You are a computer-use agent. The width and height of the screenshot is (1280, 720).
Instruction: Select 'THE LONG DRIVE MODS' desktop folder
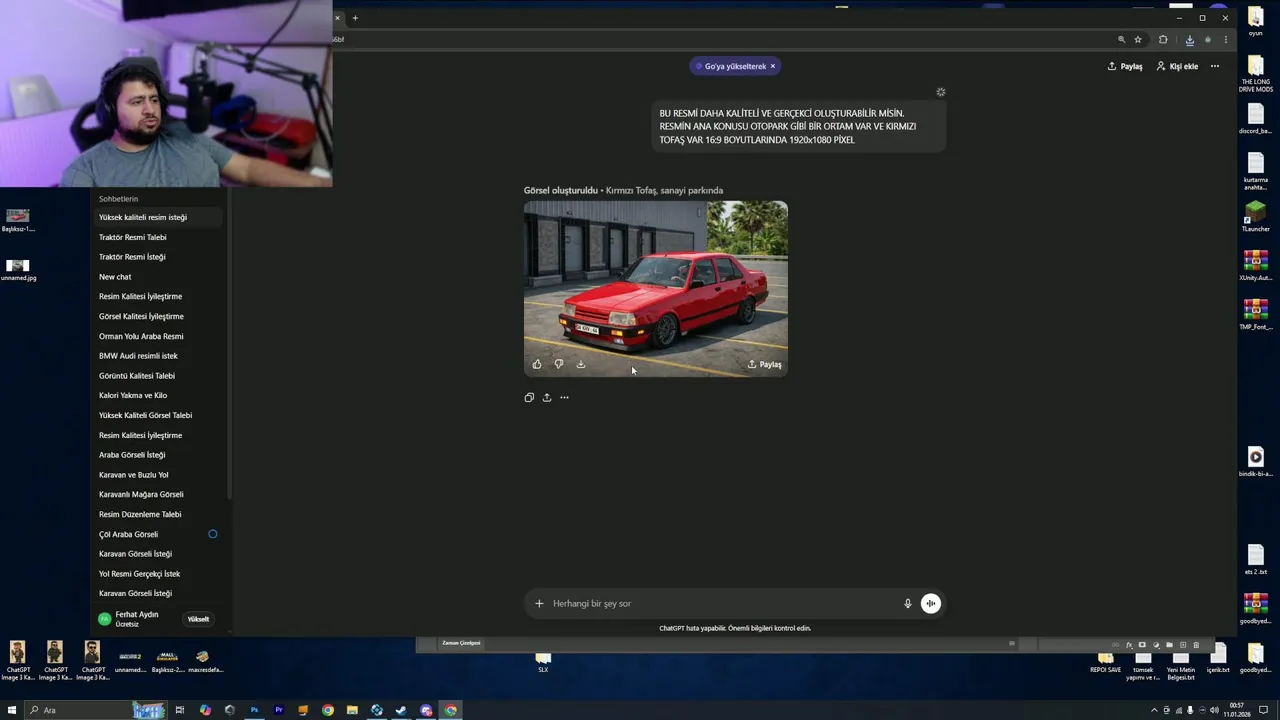(1256, 72)
